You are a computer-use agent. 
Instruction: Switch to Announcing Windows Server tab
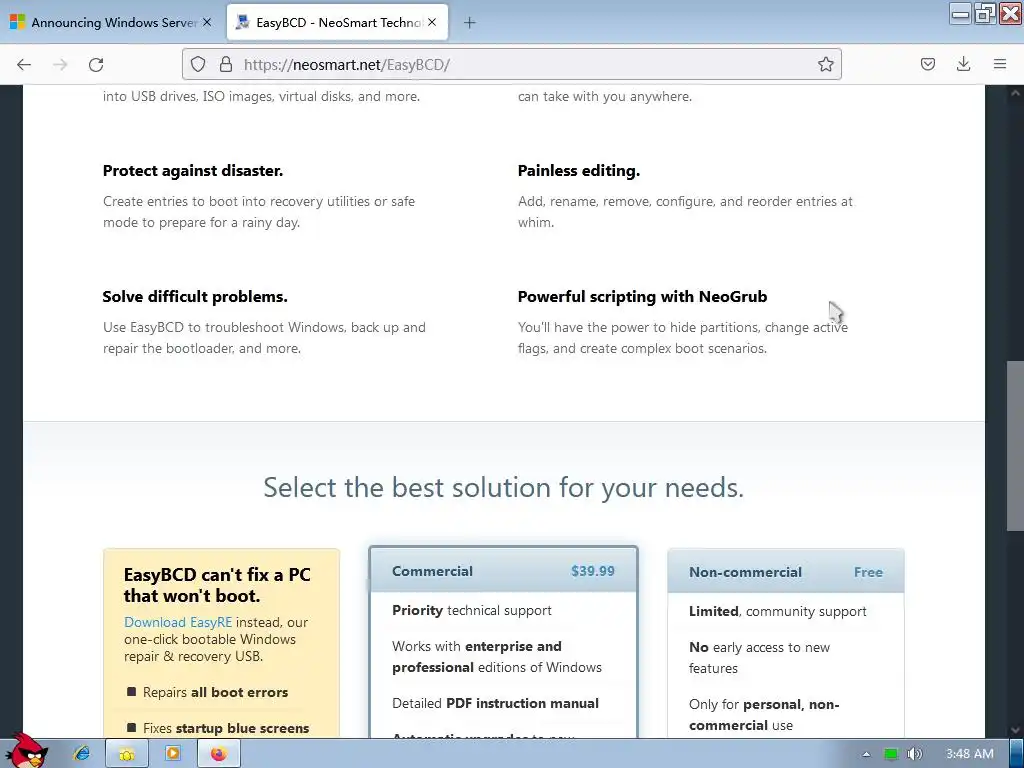(x=111, y=22)
